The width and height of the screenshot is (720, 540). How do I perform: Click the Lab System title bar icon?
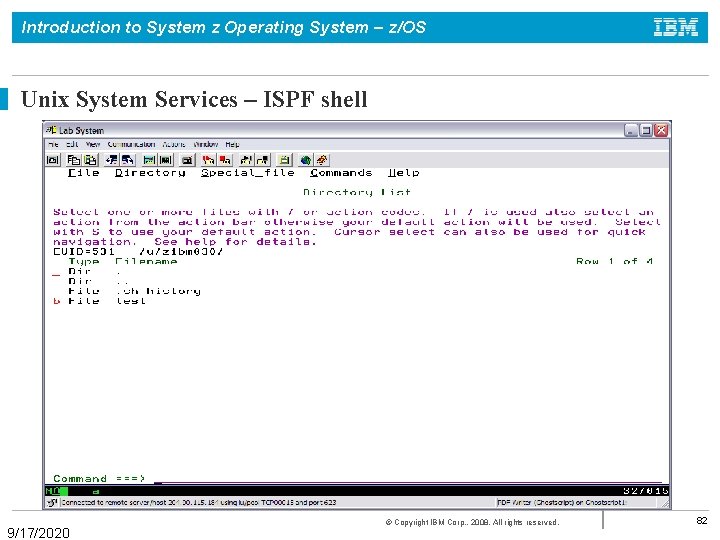(51, 130)
